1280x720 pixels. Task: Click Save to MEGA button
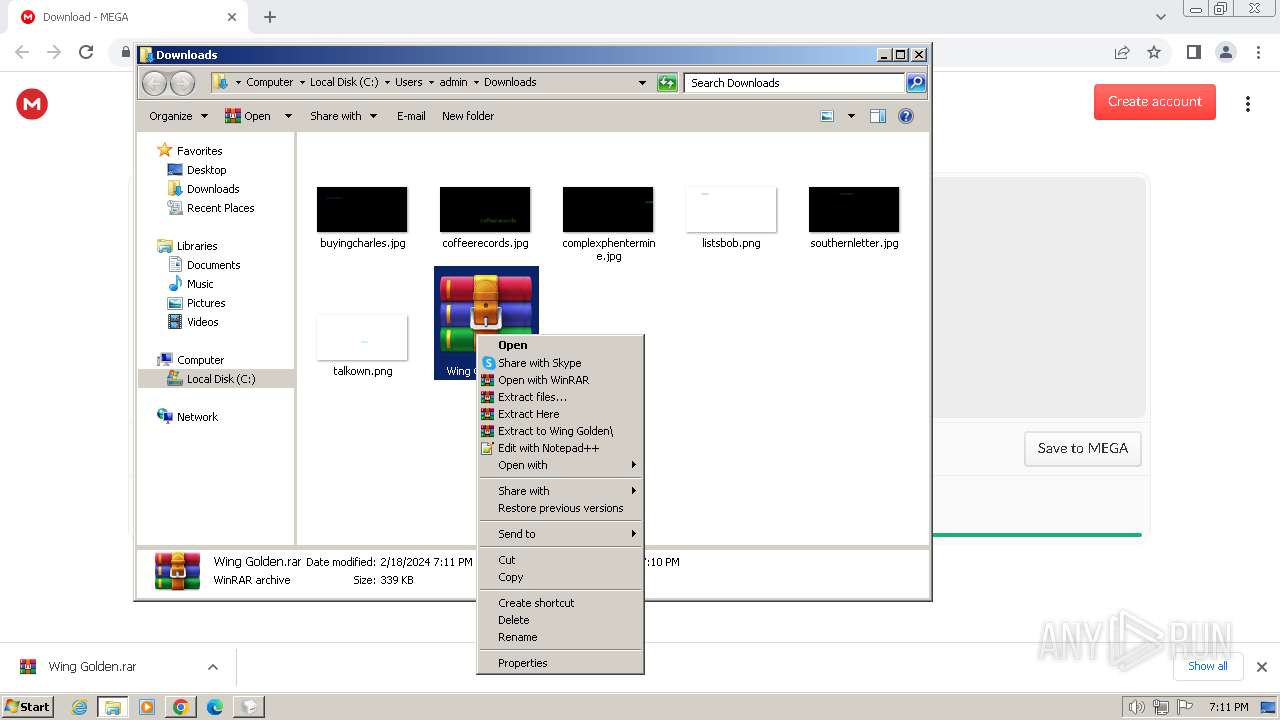point(1083,449)
